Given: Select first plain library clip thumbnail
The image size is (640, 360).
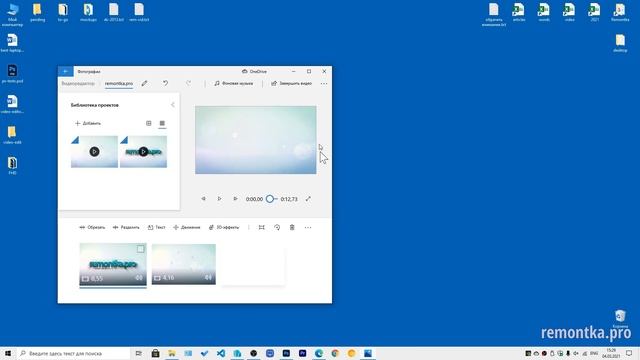Looking at the screenshot, I should (x=94, y=152).
